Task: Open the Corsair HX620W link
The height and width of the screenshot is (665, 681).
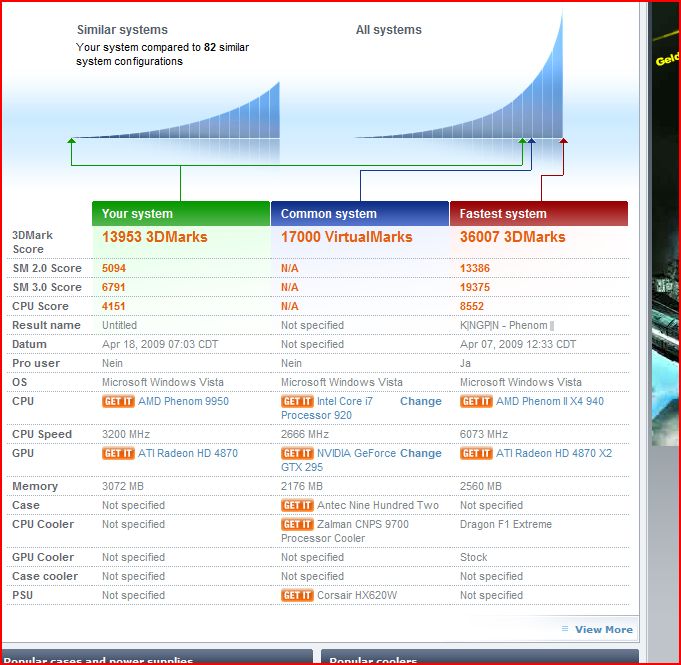Action: pos(357,595)
